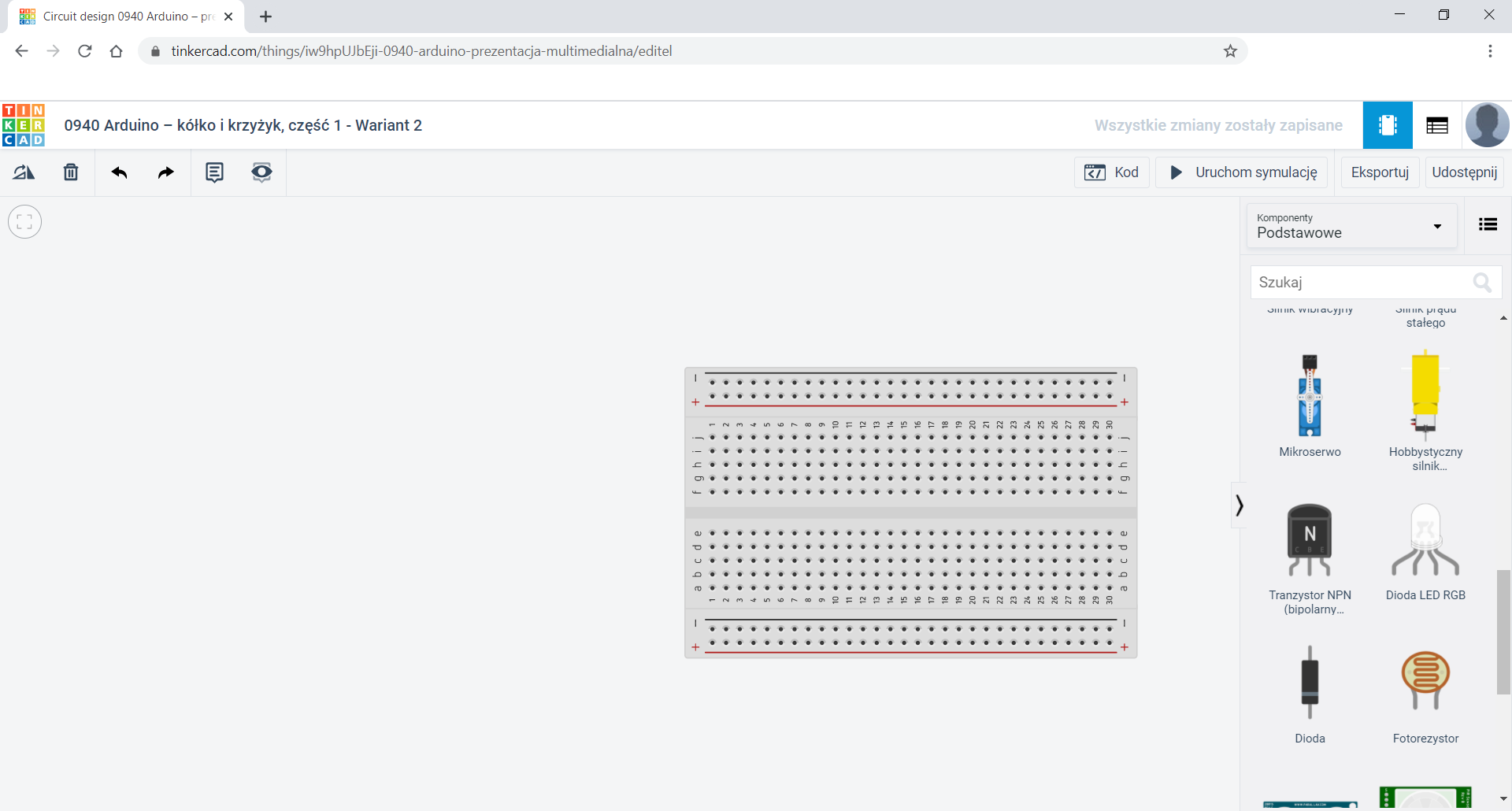This screenshot has height=811, width=1512.
Task: Click the Eksportuj button
Action: 1380,172
